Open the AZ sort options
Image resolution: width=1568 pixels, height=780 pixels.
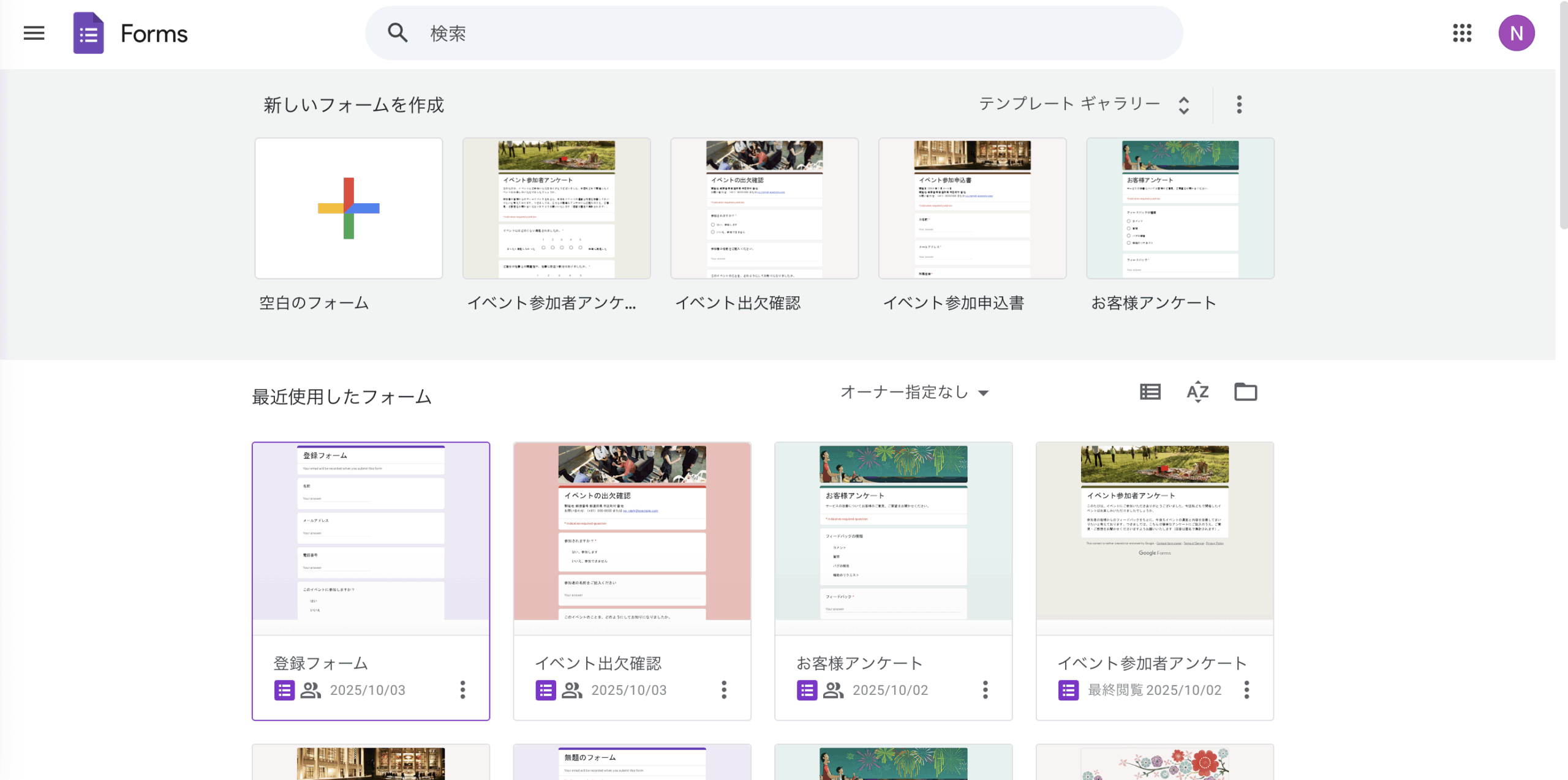[1197, 392]
